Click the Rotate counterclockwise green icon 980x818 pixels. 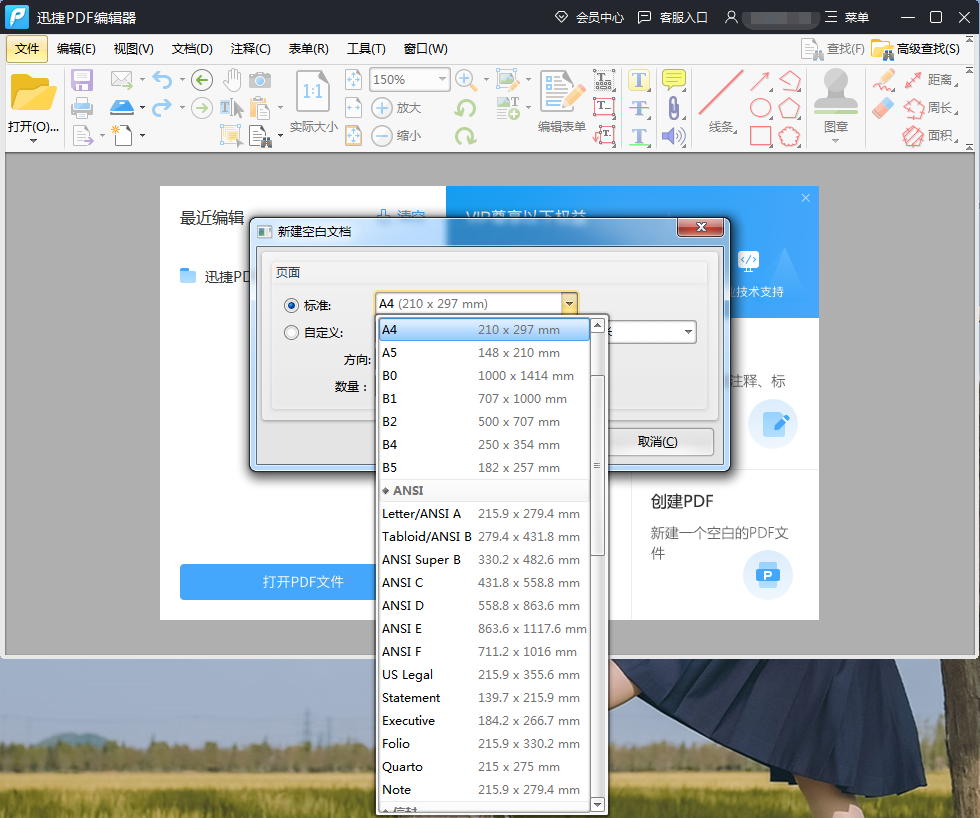point(465,108)
